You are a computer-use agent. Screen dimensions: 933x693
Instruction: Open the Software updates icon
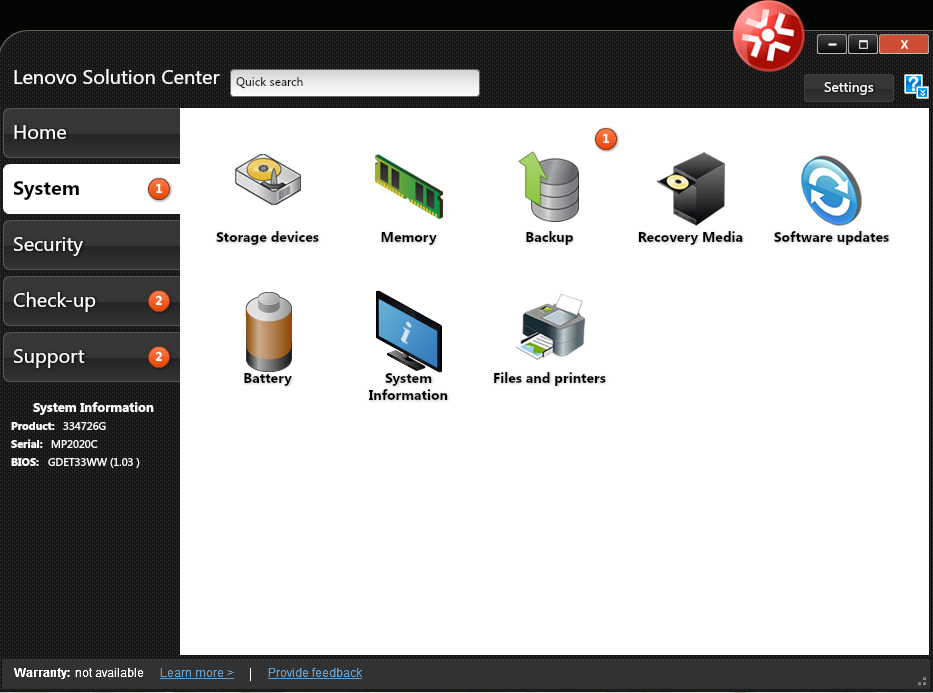[831, 190]
